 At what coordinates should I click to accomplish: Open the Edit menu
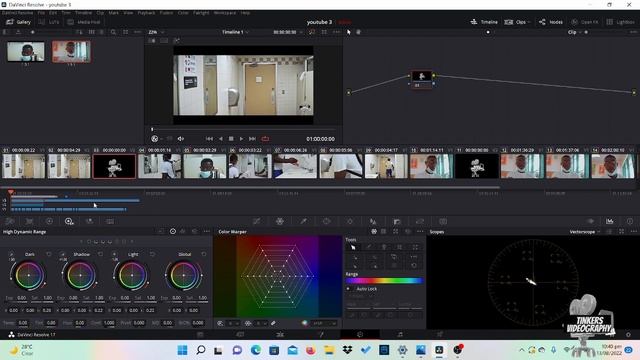(53, 13)
